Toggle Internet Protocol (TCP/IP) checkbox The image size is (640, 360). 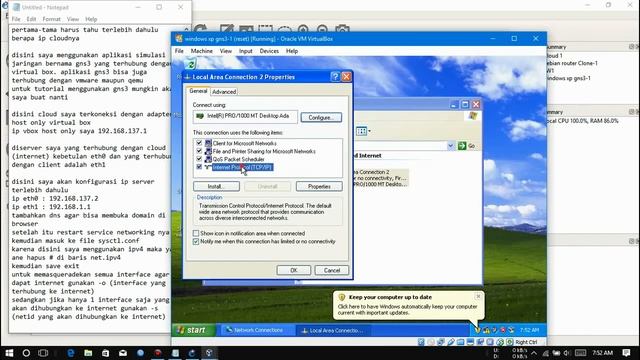click(199, 167)
